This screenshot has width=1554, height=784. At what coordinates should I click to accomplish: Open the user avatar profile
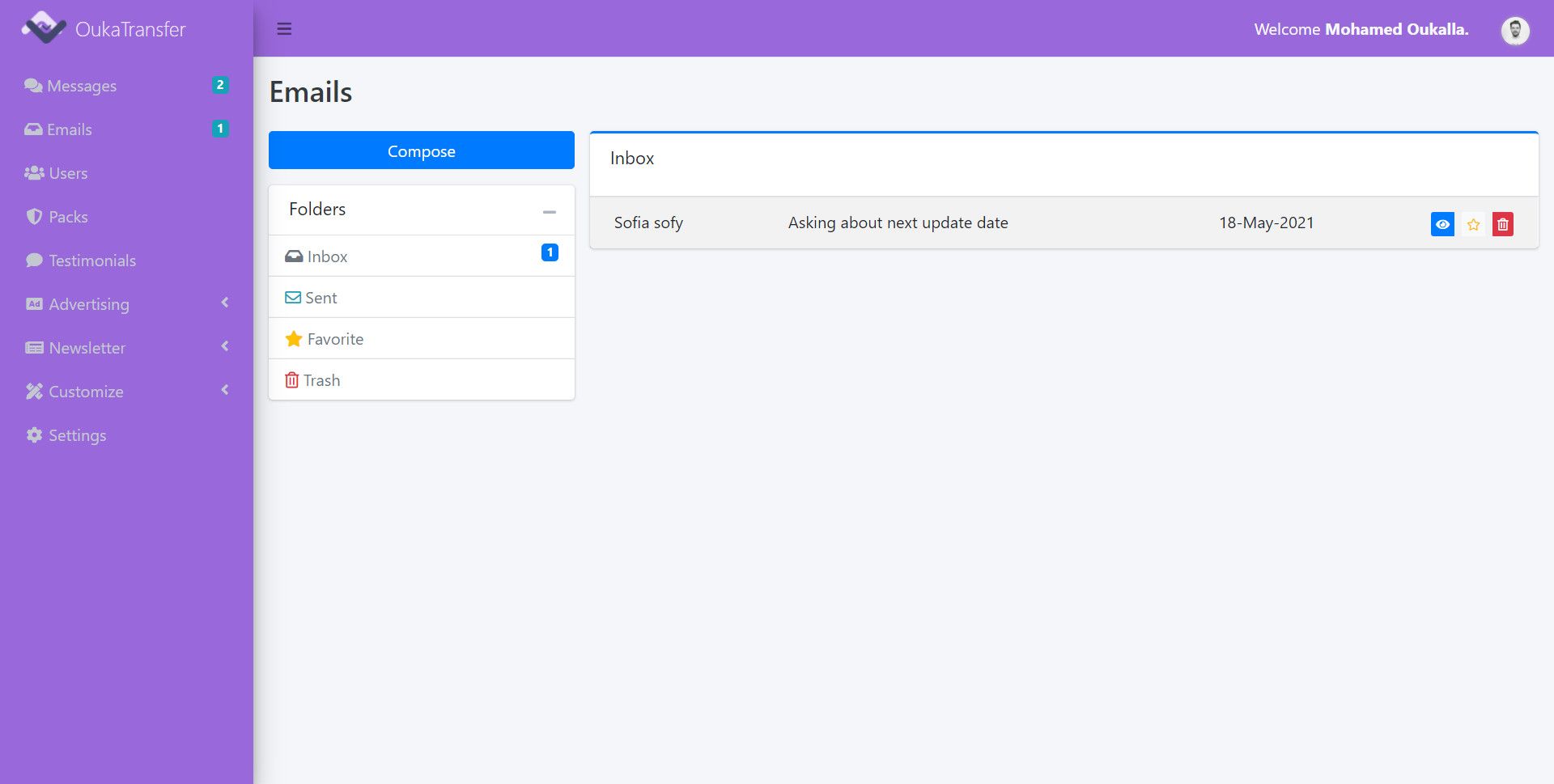tap(1515, 31)
